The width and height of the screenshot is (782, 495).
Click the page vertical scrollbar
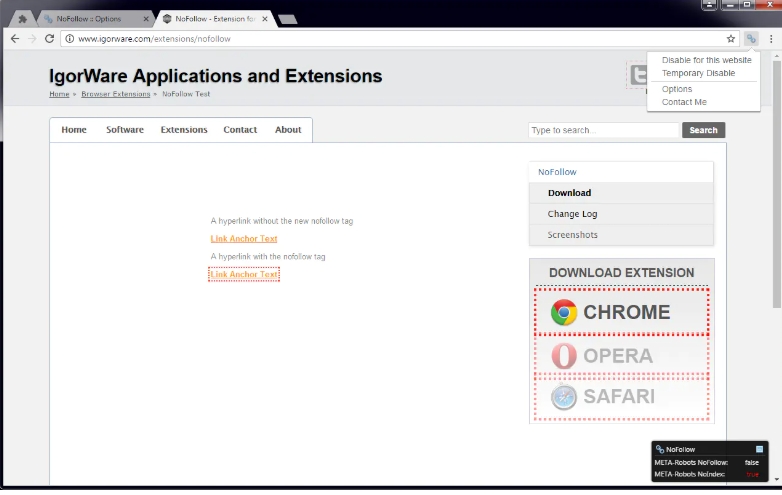click(x=777, y=184)
